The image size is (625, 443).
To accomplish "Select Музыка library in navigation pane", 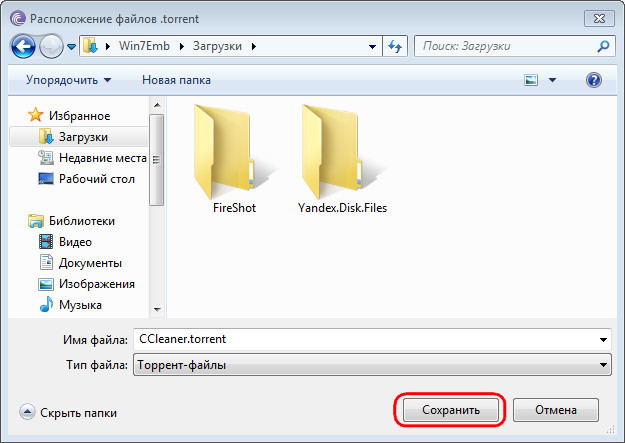I will pyautogui.click(x=80, y=305).
